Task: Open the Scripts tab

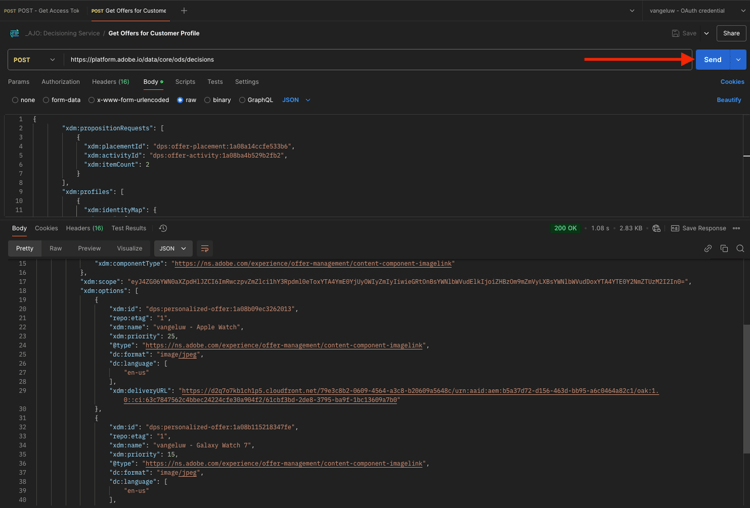Action: click(x=185, y=82)
